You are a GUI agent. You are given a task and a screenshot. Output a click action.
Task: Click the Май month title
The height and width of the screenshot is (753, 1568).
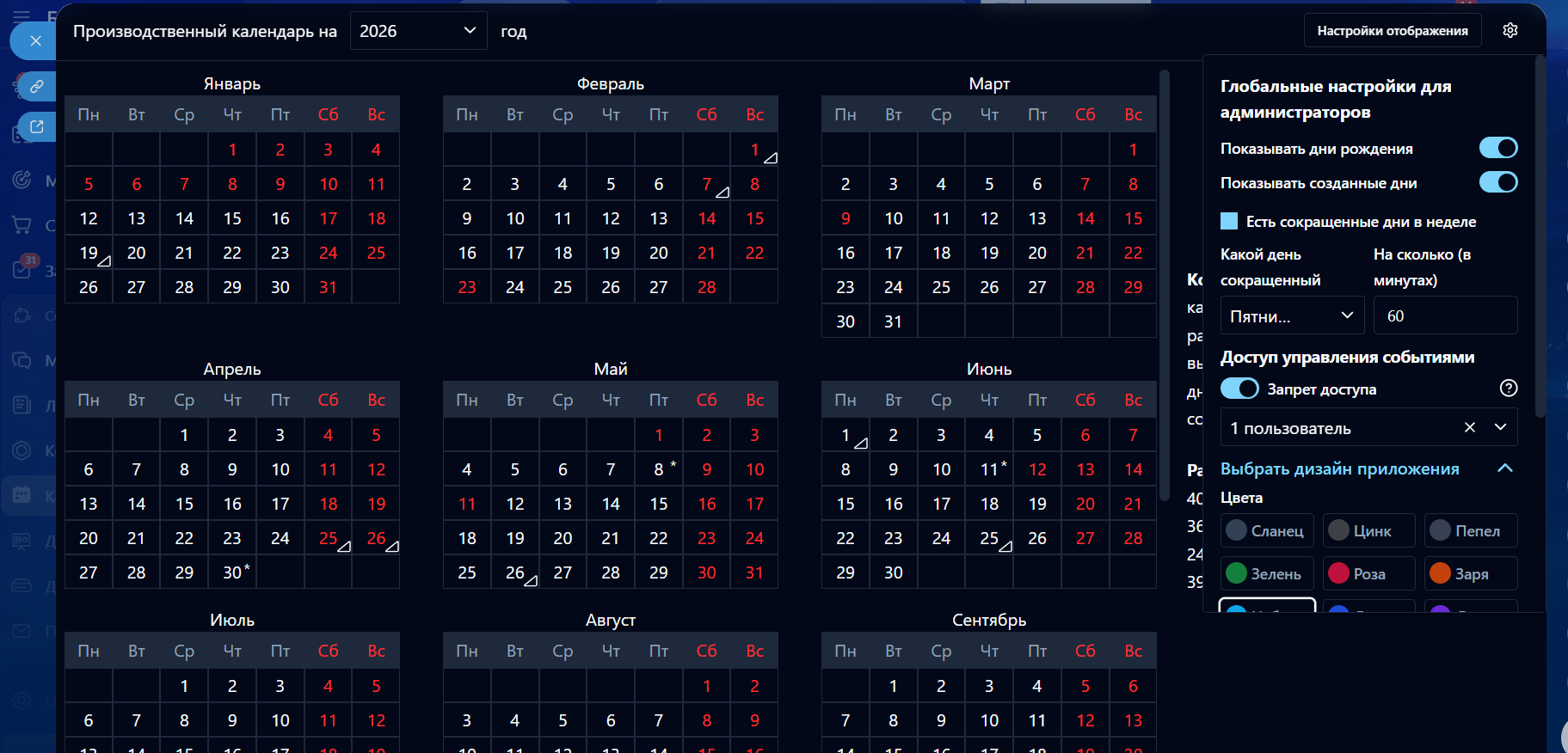611,369
